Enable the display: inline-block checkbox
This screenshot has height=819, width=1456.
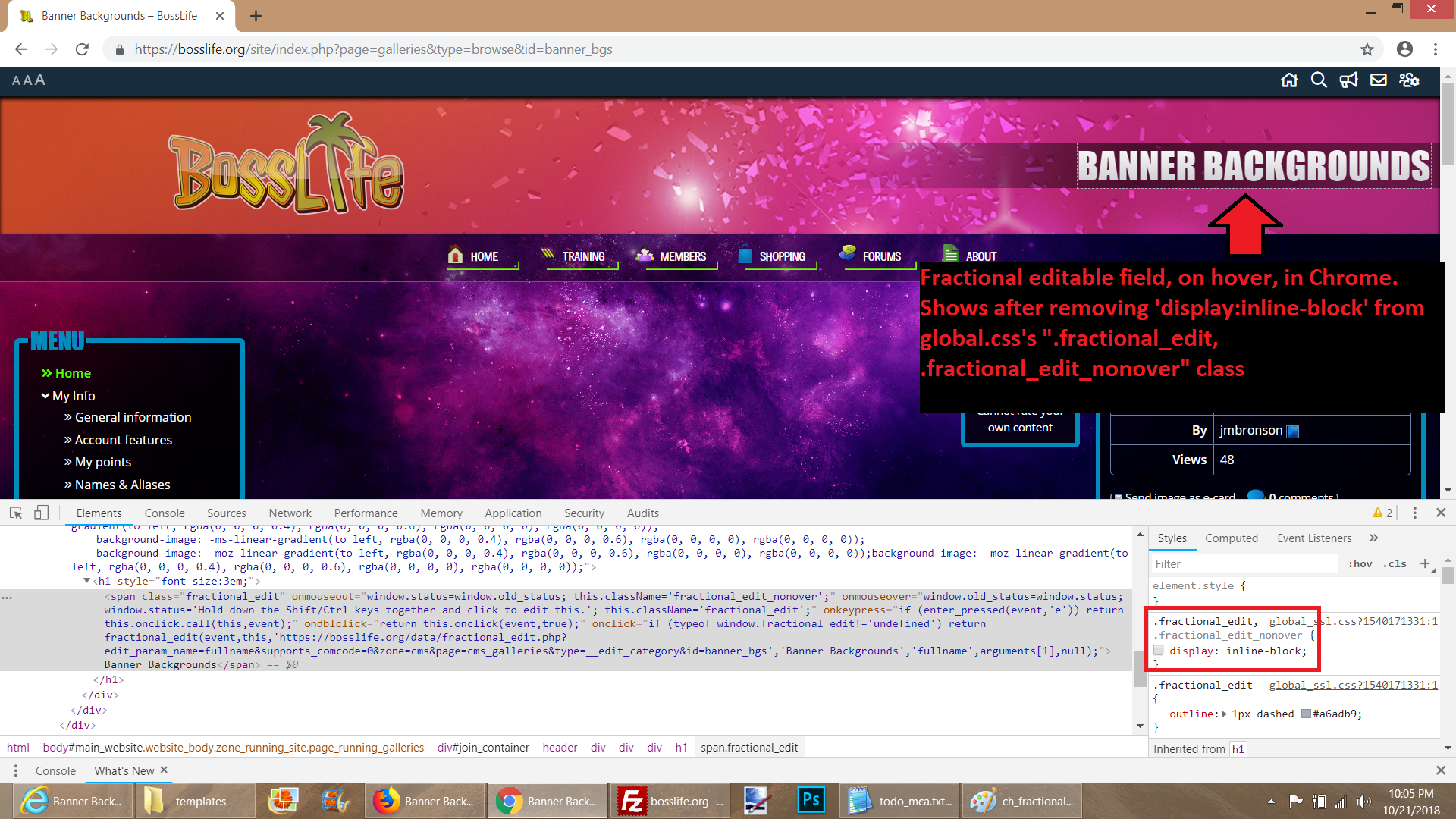(x=1159, y=651)
